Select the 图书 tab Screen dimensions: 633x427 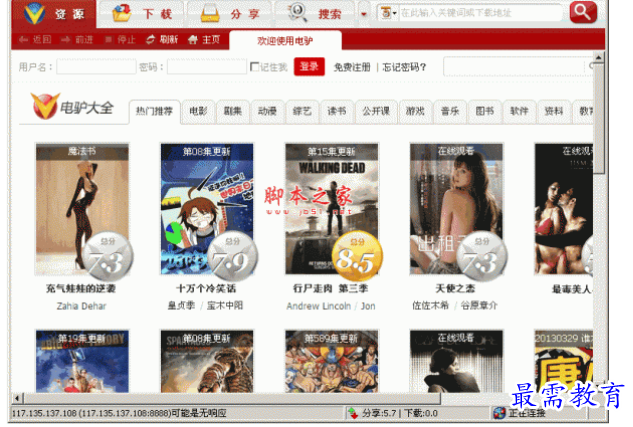[485, 111]
